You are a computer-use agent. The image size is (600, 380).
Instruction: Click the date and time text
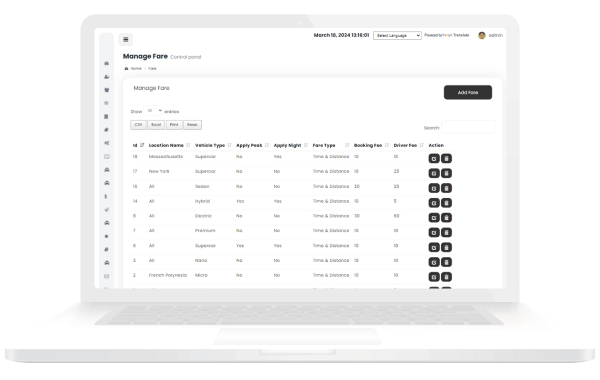(x=341, y=35)
